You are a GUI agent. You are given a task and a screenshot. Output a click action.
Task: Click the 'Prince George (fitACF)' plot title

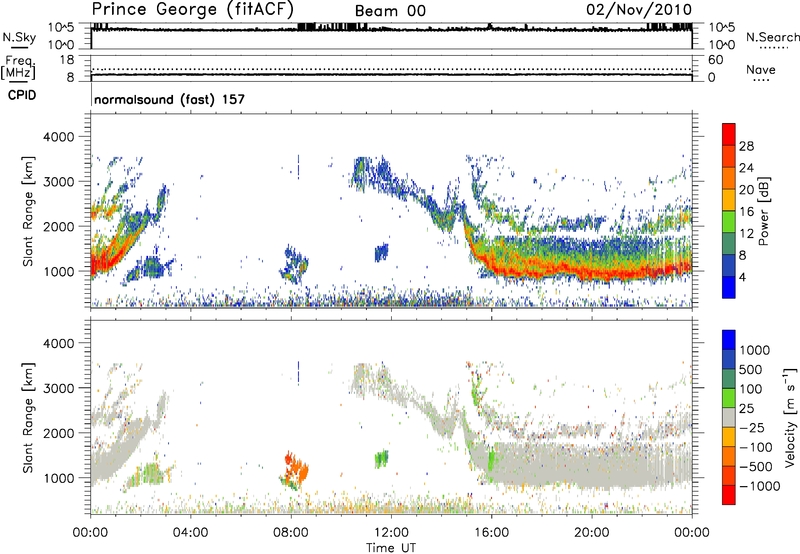[x=193, y=10]
